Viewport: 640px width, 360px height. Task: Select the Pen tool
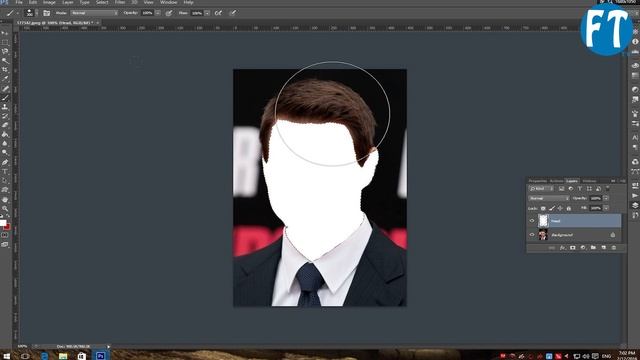5,162
